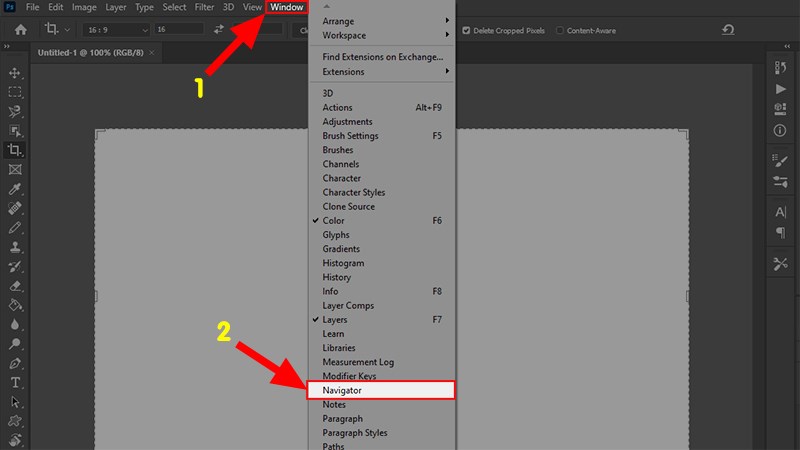Expand the Arrange submenu
800x450 pixels.
(382, 21)
